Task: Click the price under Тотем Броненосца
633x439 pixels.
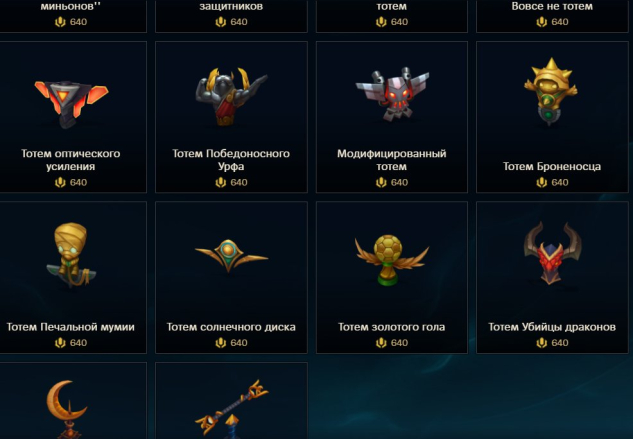Action: 552,182
